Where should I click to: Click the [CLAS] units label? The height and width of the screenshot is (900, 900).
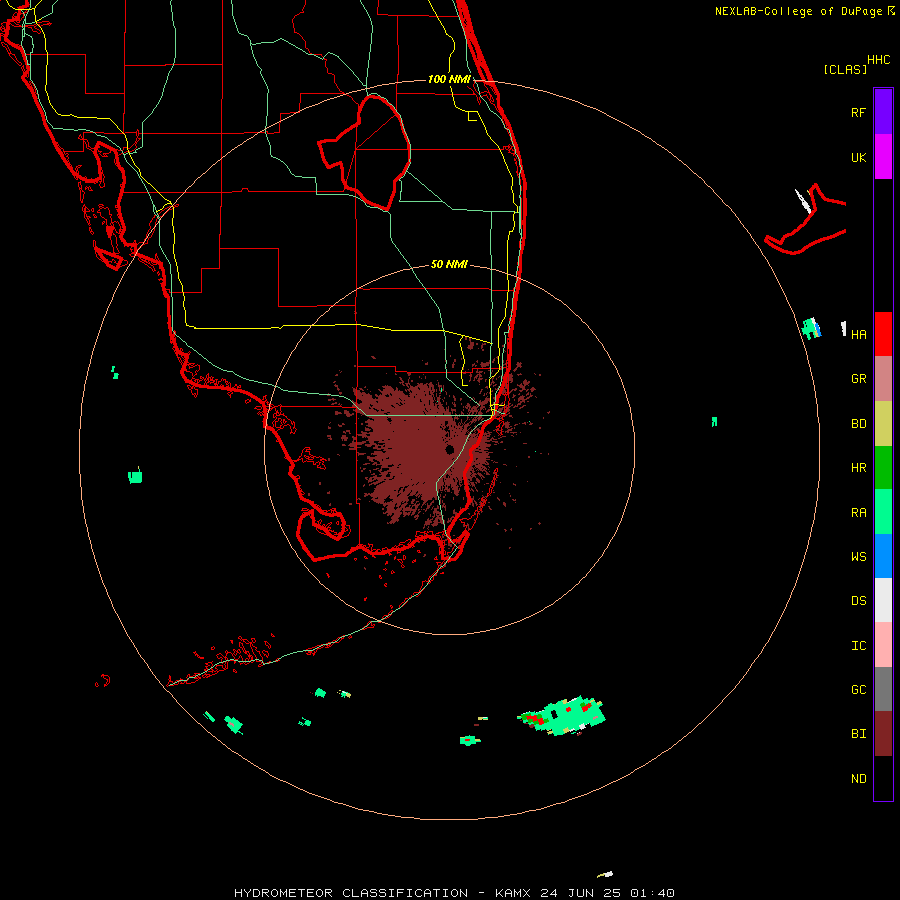(845, 69)
